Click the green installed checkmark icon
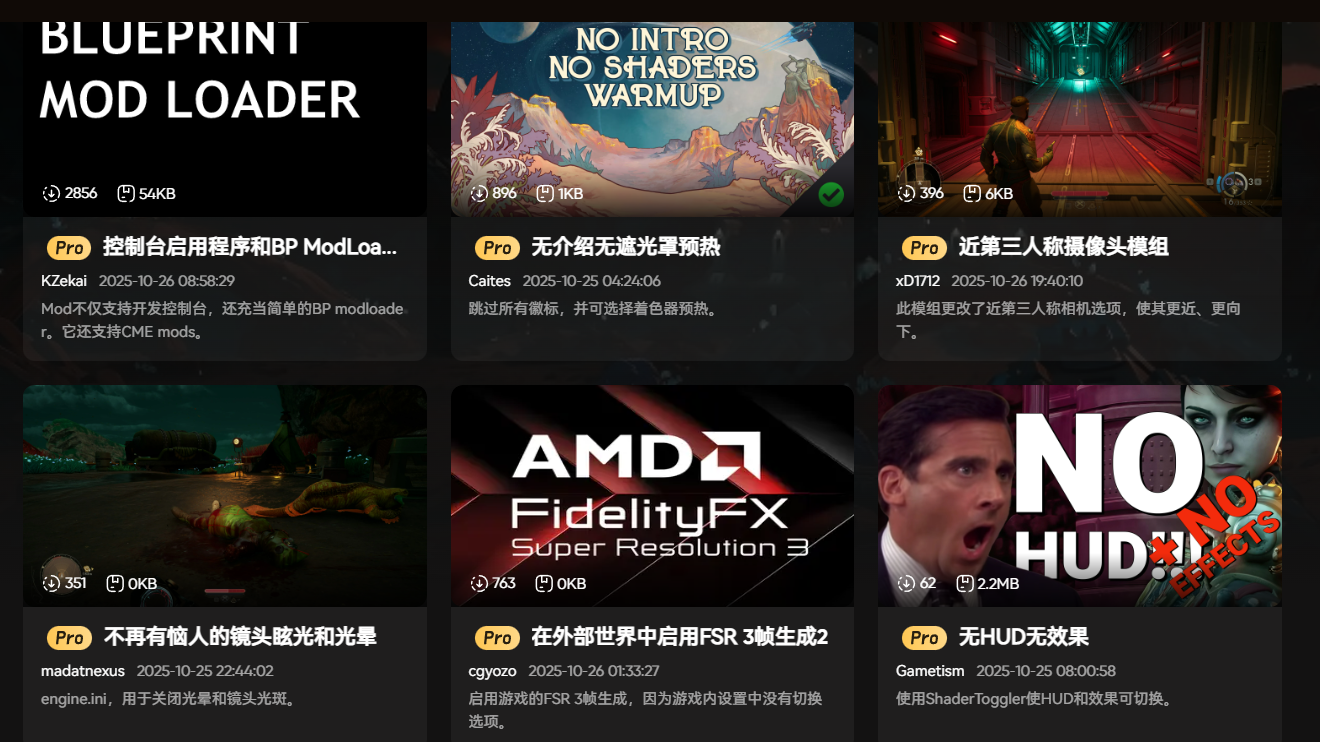1320x742 pixels. (831, 194)
